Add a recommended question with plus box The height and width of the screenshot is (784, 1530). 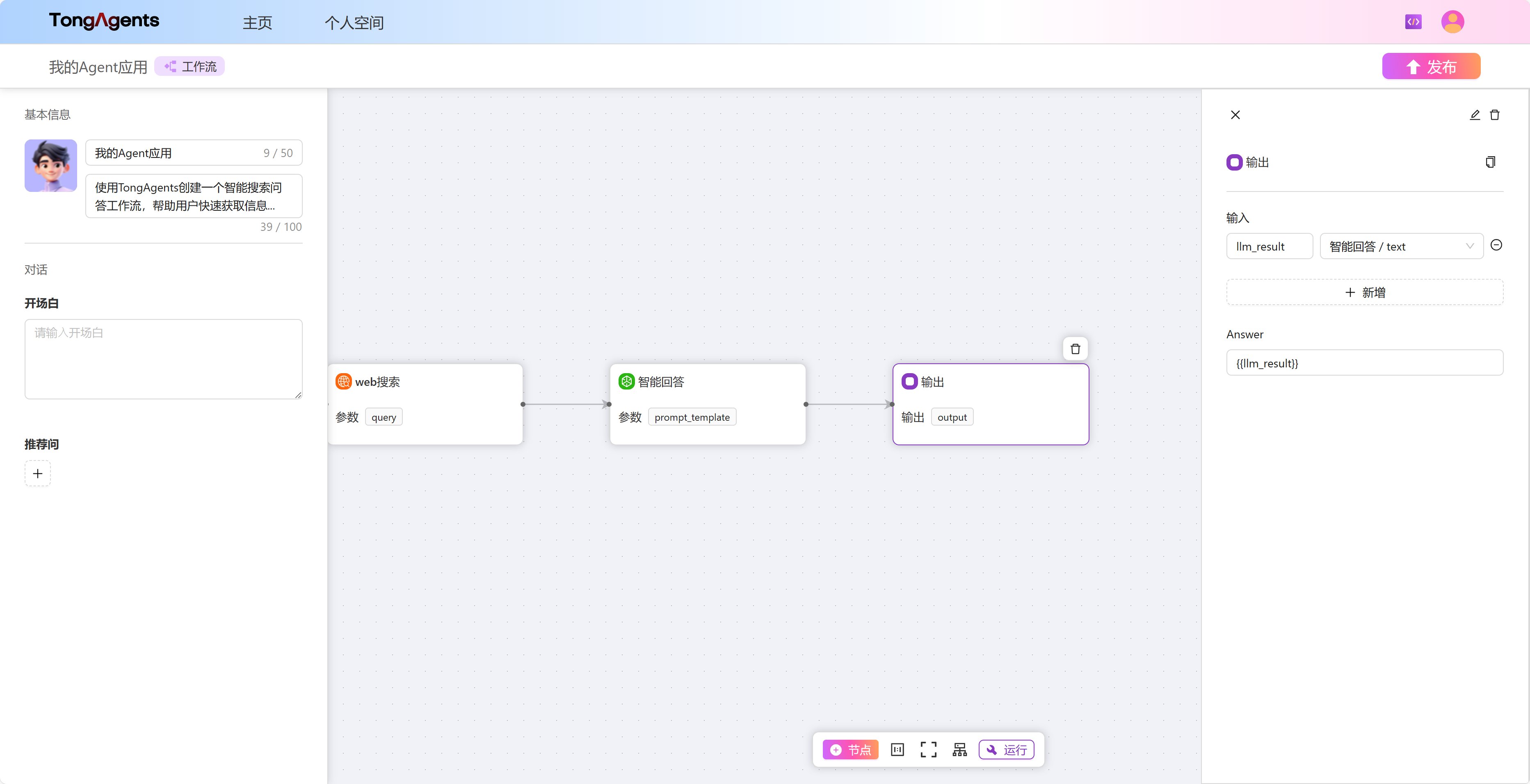(37, 473)
